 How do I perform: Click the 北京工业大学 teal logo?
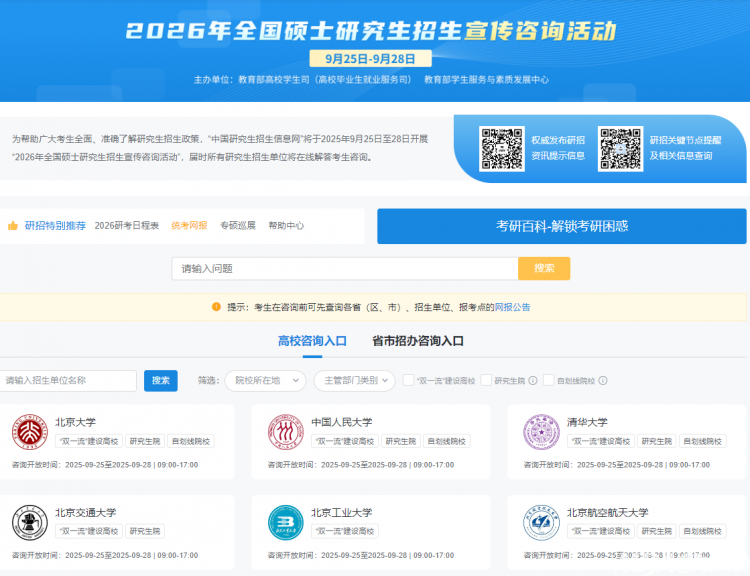(x=285, y=523)
